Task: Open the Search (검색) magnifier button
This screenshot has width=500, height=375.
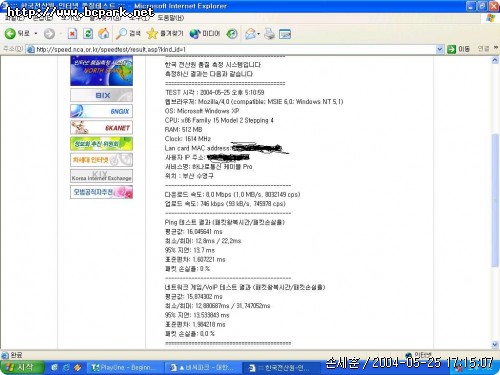Action: [128, 33]
